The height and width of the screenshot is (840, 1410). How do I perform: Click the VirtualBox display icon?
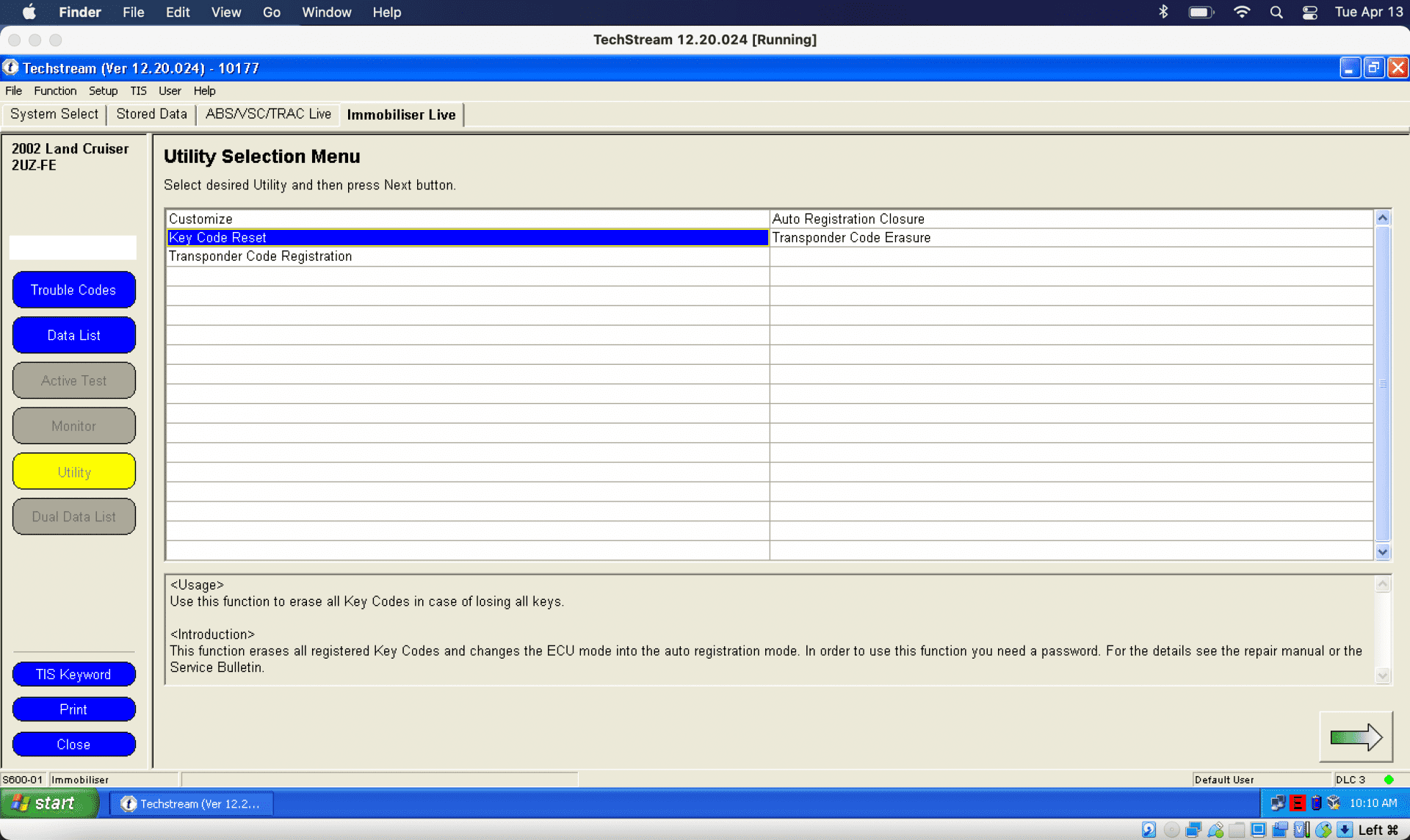pos(1258,830)
